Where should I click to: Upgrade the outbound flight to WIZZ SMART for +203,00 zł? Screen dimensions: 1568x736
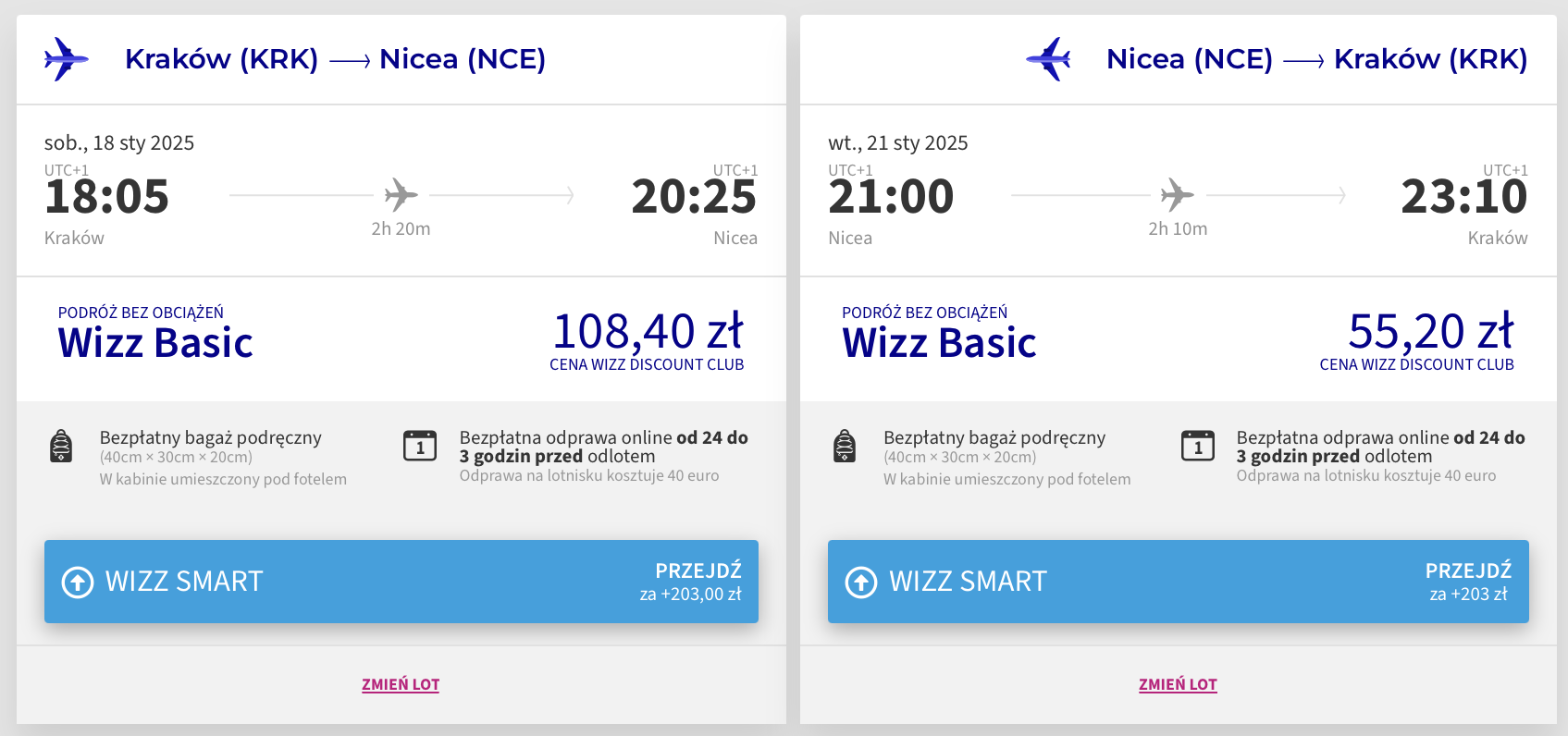tap(401, 582)
